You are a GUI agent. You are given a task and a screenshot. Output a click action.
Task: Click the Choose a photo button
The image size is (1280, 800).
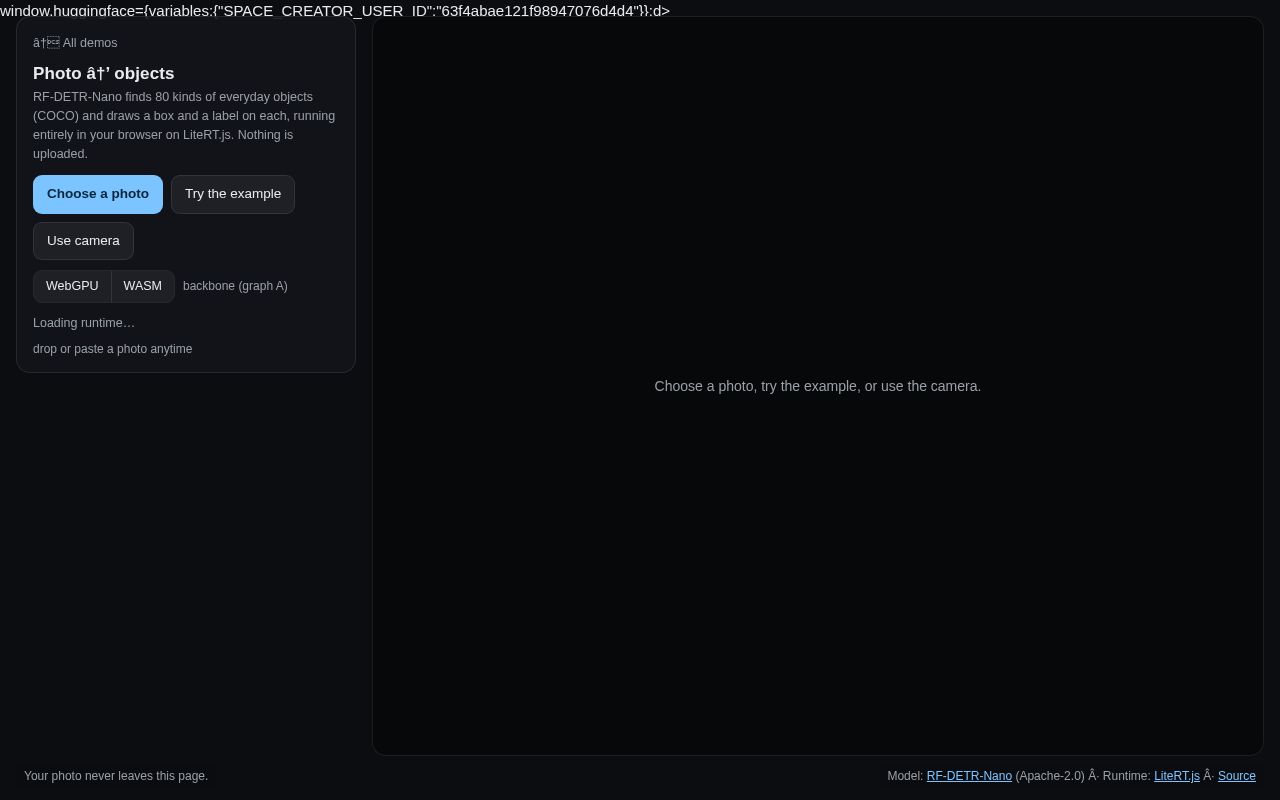(x=98, y=194)
